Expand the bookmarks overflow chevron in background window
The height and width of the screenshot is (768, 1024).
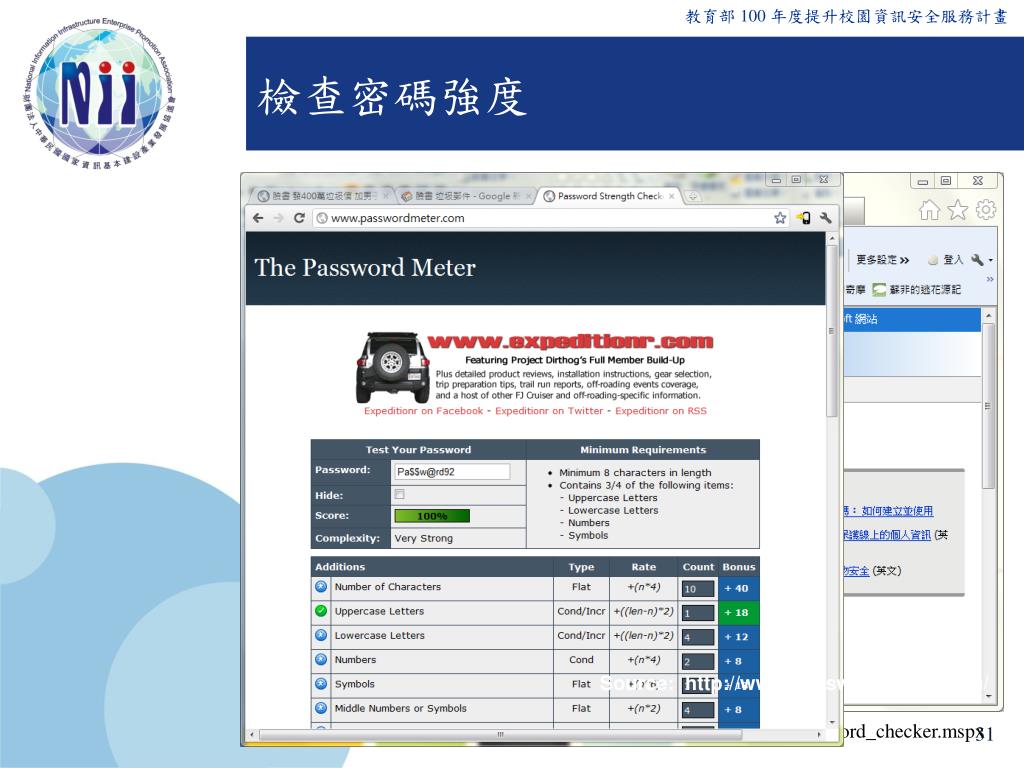click(989, 279)
